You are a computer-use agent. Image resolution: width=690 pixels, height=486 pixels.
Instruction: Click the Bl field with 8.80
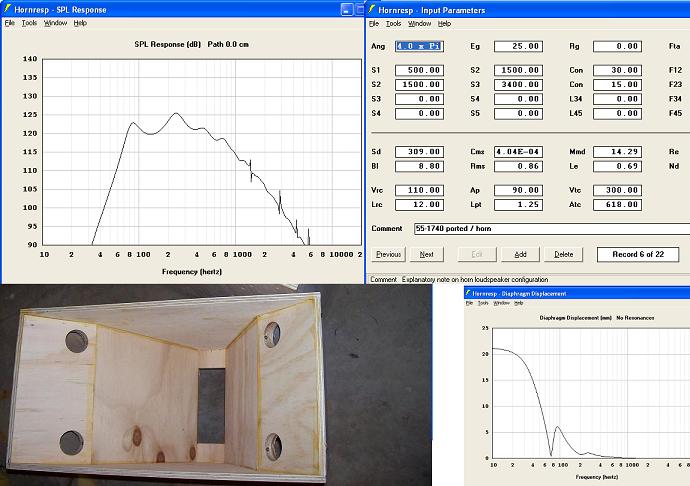419,166
